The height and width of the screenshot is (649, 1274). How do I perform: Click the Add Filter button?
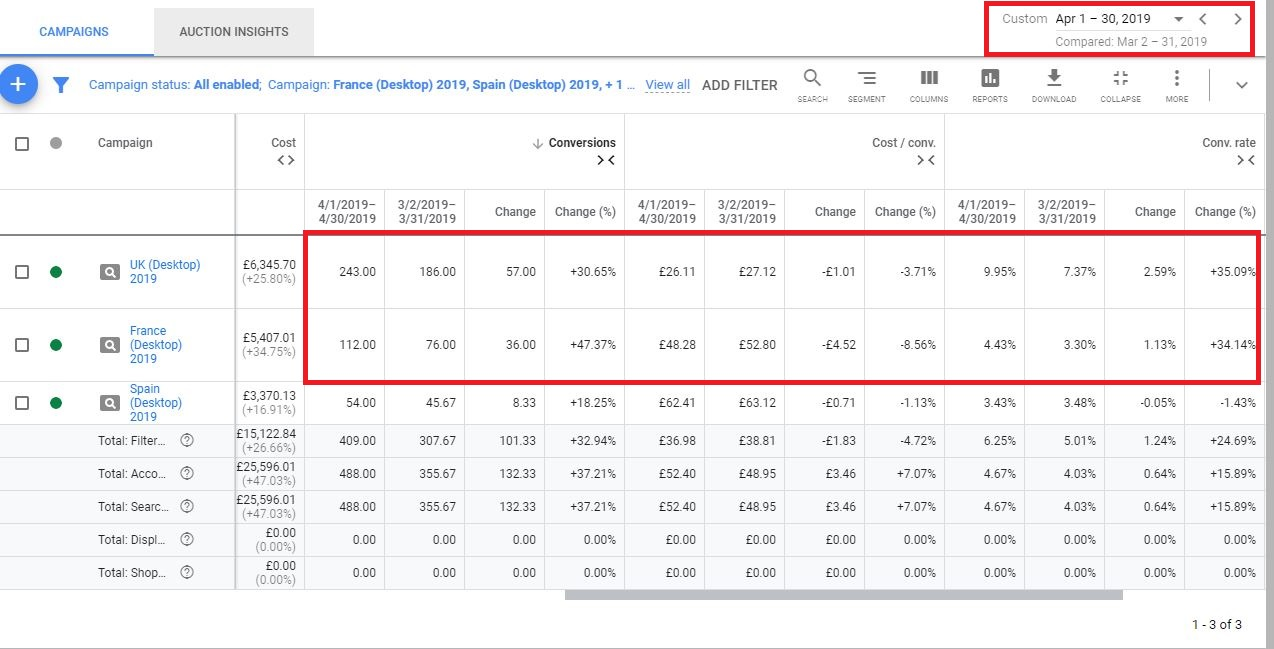click(x=739, y=85)
